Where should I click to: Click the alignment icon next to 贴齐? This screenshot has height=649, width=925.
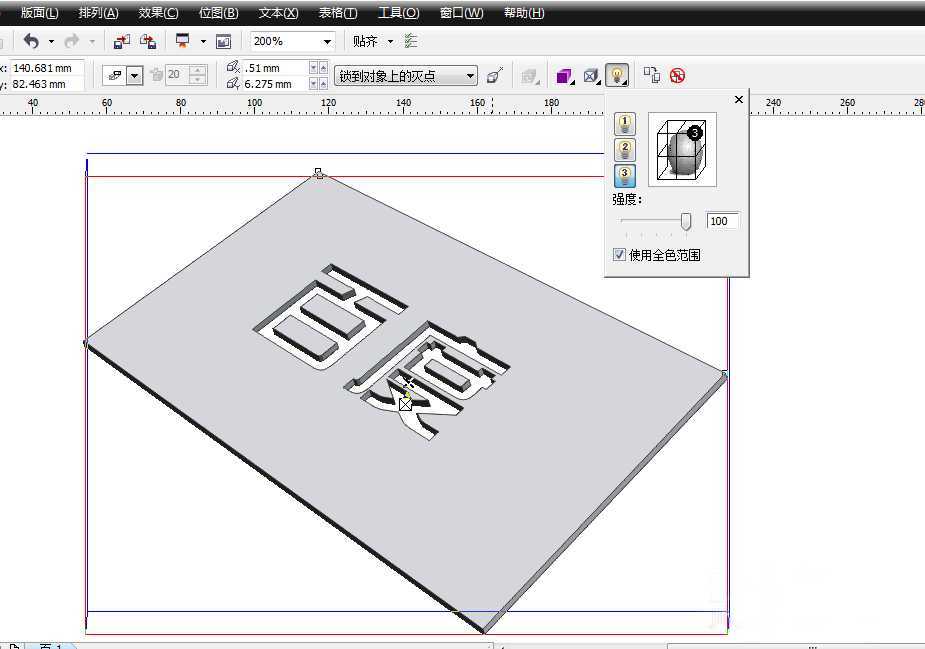tap(410, 41)
